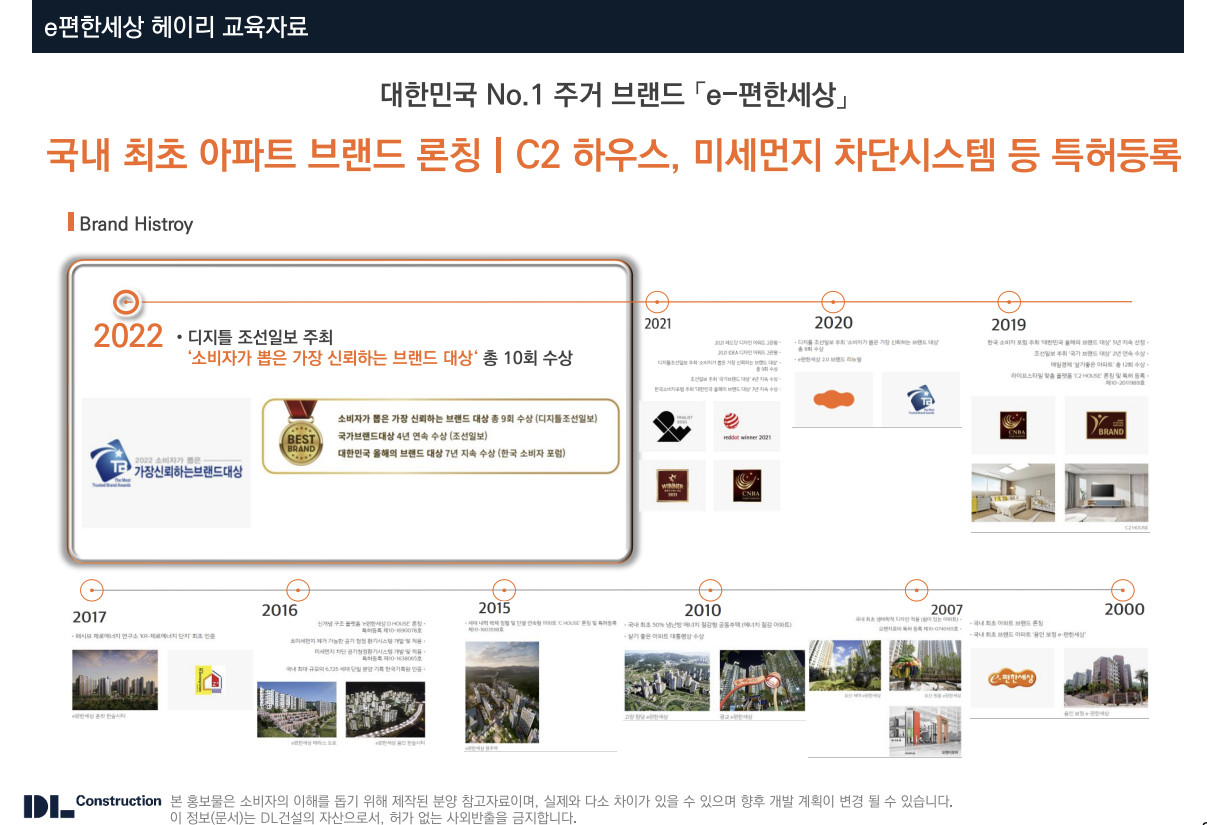
Task: Click the '2020' year label
Action: tap(833, 322)
